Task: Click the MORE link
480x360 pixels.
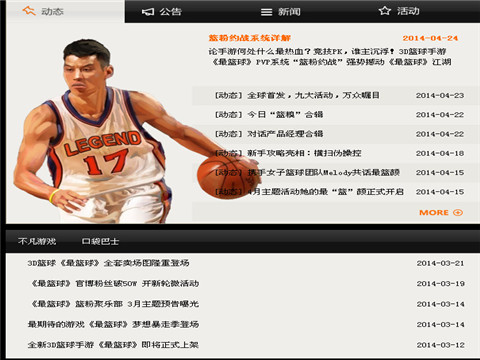Action: 434,213
